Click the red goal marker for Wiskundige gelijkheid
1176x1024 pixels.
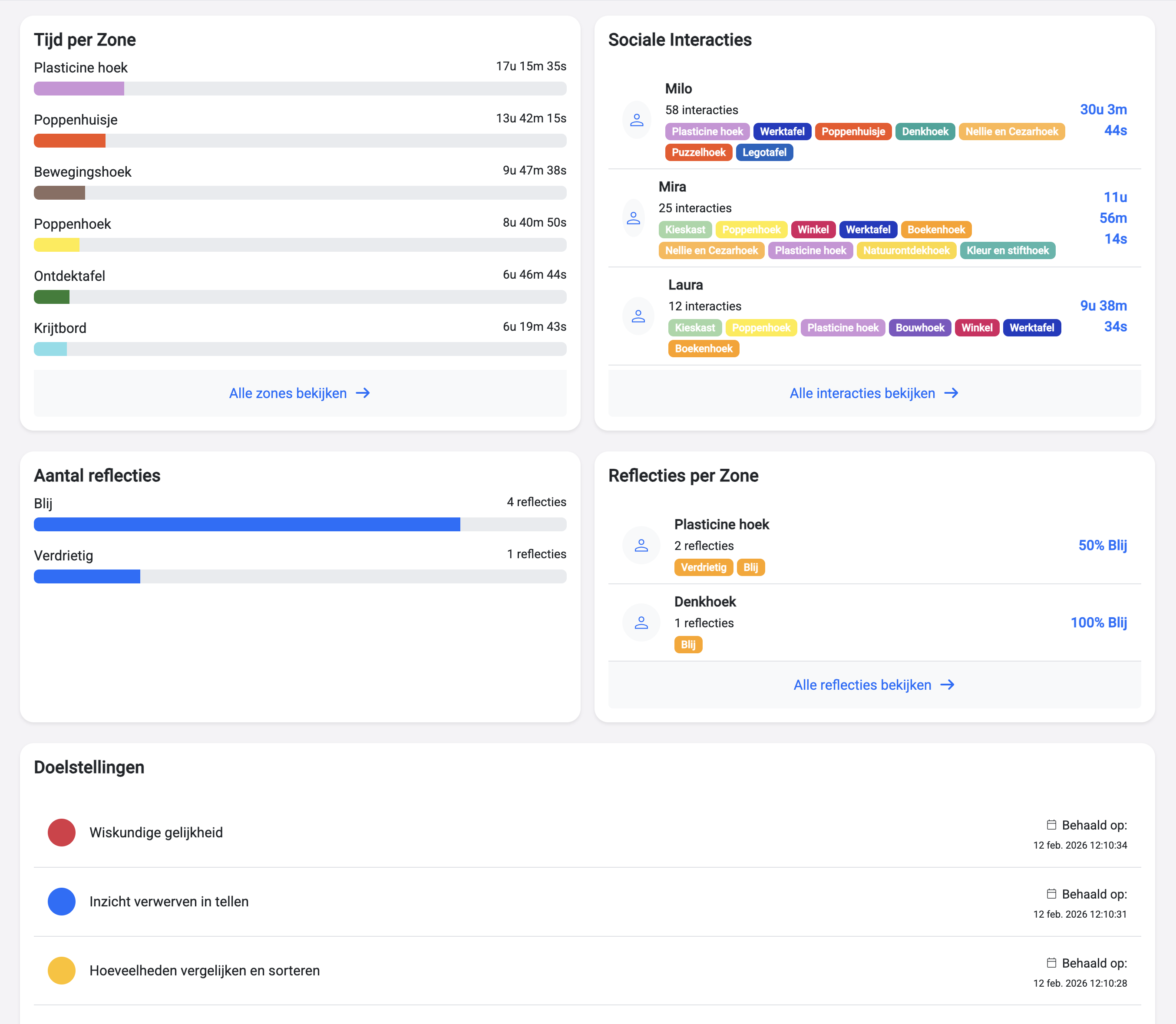[x=61, y=833]
